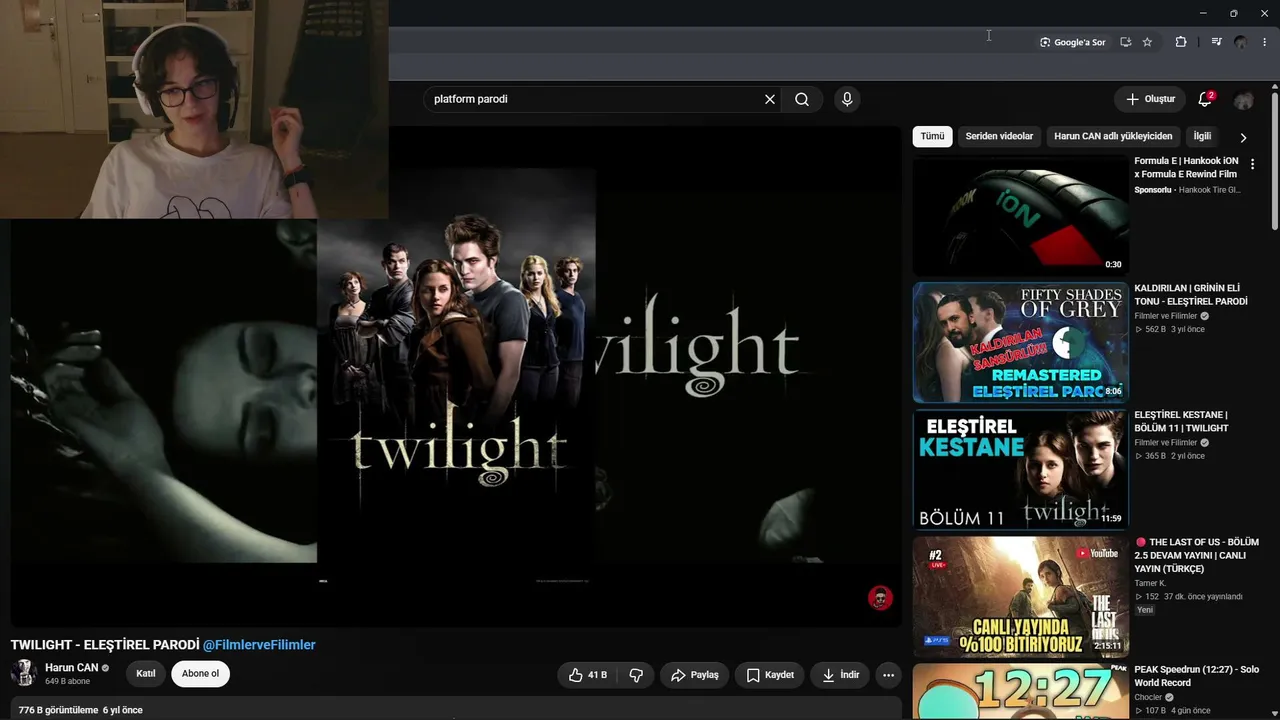
Task: Open the Formula E Hankook ad thumbnail
Action: click(x=1020, y=215)
